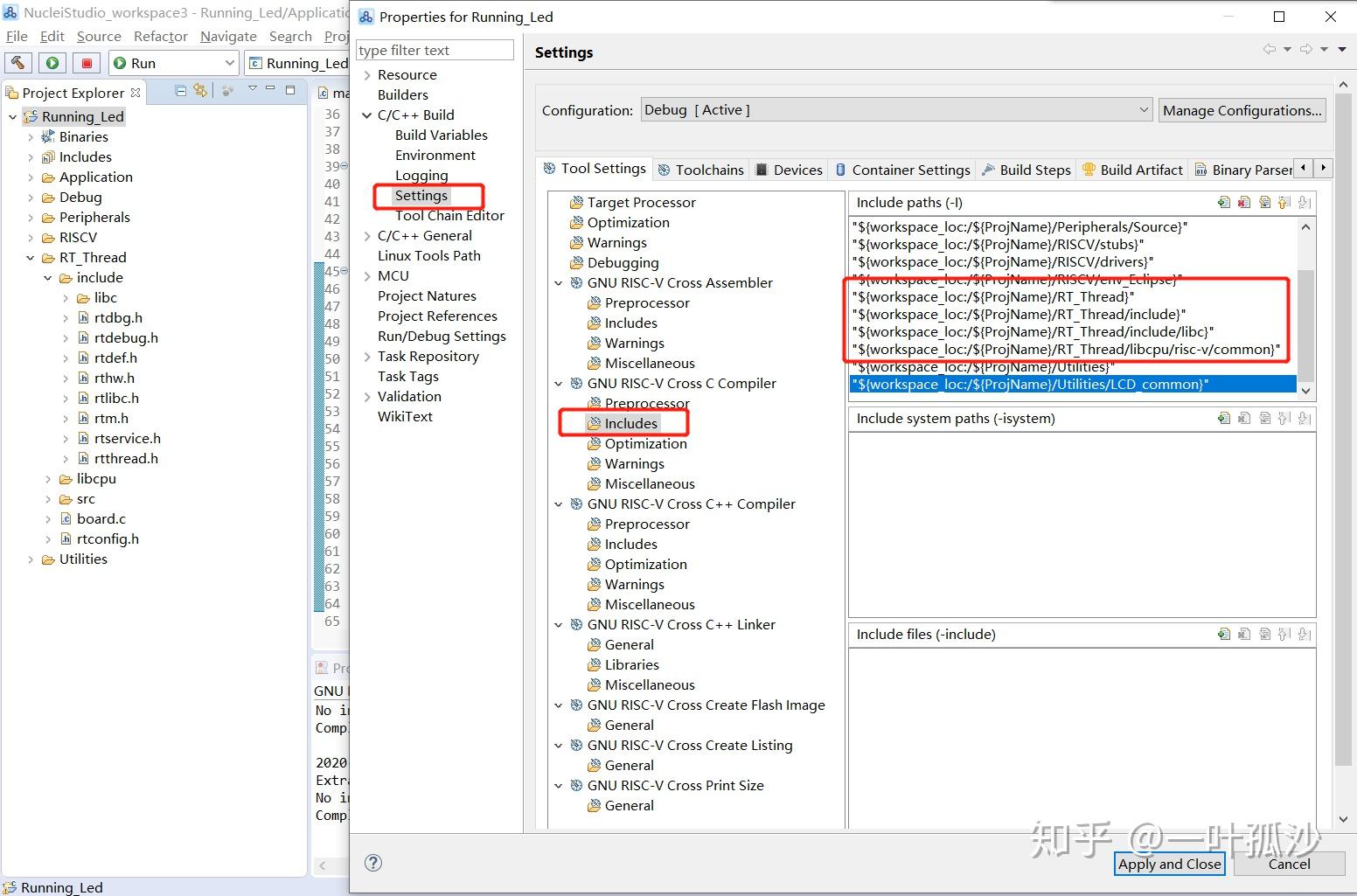Viewport: 1357px width, 896px height.
Task: Collapse All in Project Explorer
Action: tap(181, 91)
